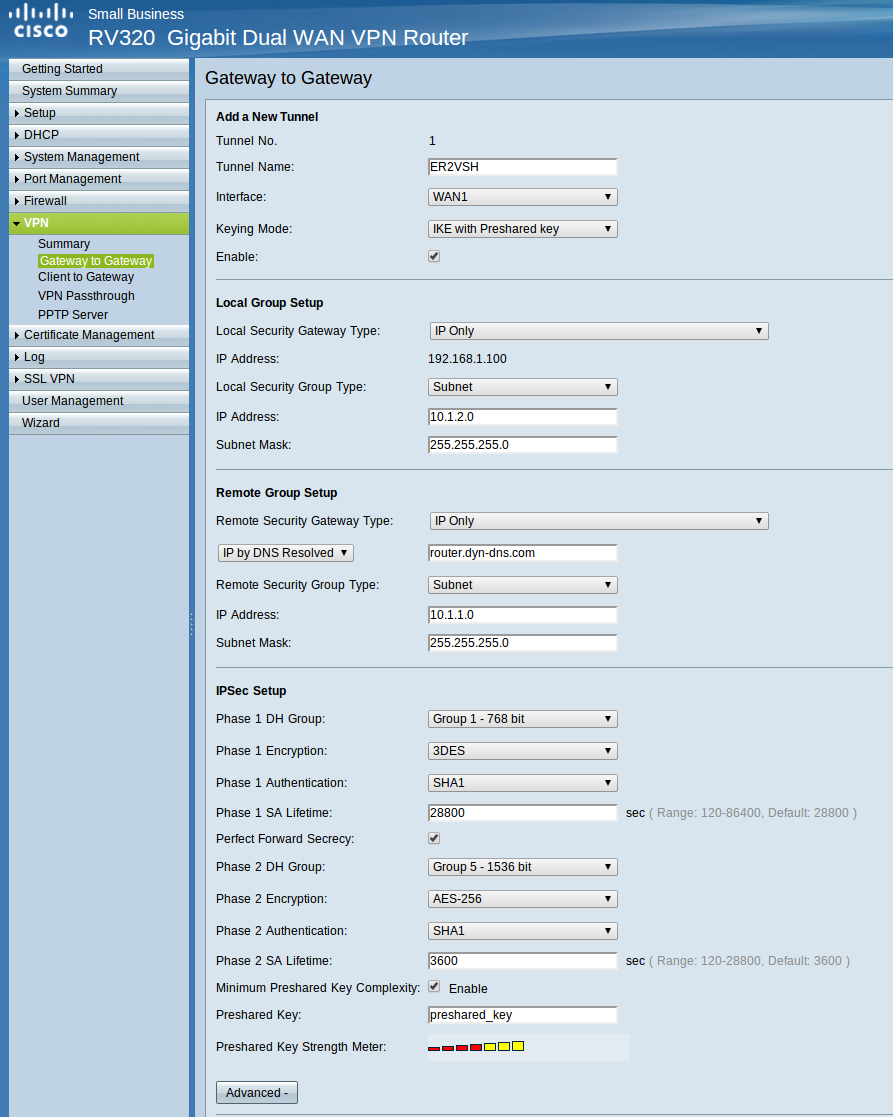Click the 'Gateway to Gateway' page heading
Screen dimensions: 893x1117
[x=288, y=78]
